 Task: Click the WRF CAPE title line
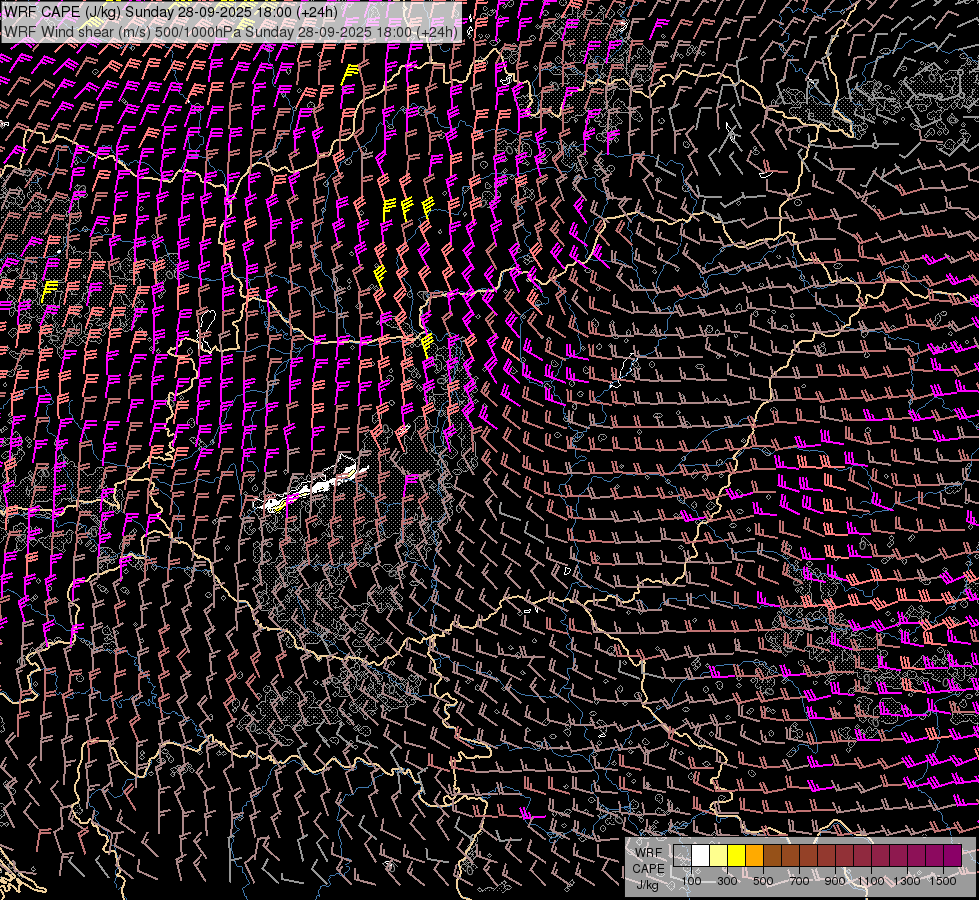(x=171, y=12)
